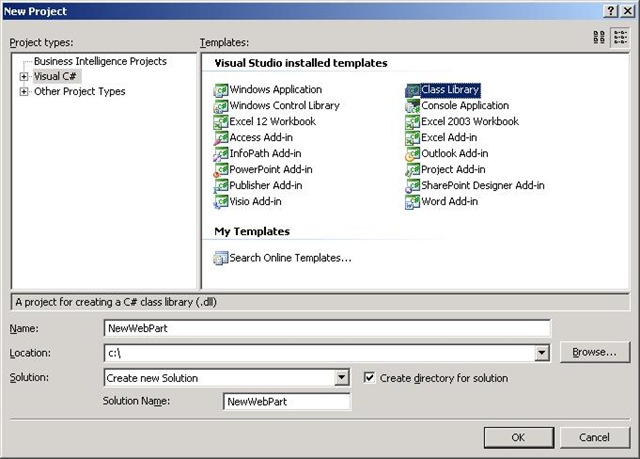Image resolution: width=640 pixels, height=459 pixels.
Task: Select Other Project Types tree item
Action: tap(80, 91)
